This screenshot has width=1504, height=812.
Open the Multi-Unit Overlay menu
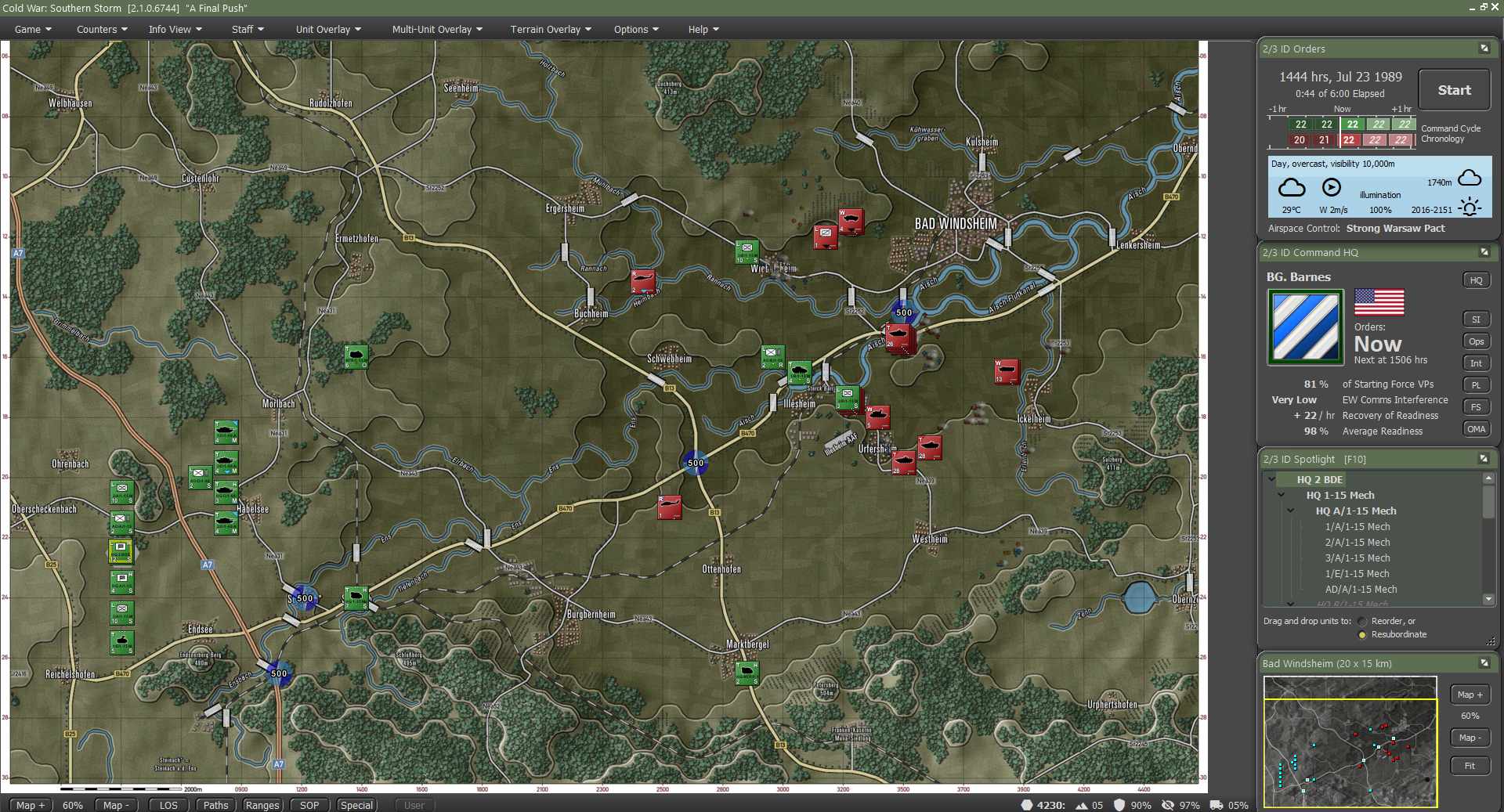coord(437,29)
